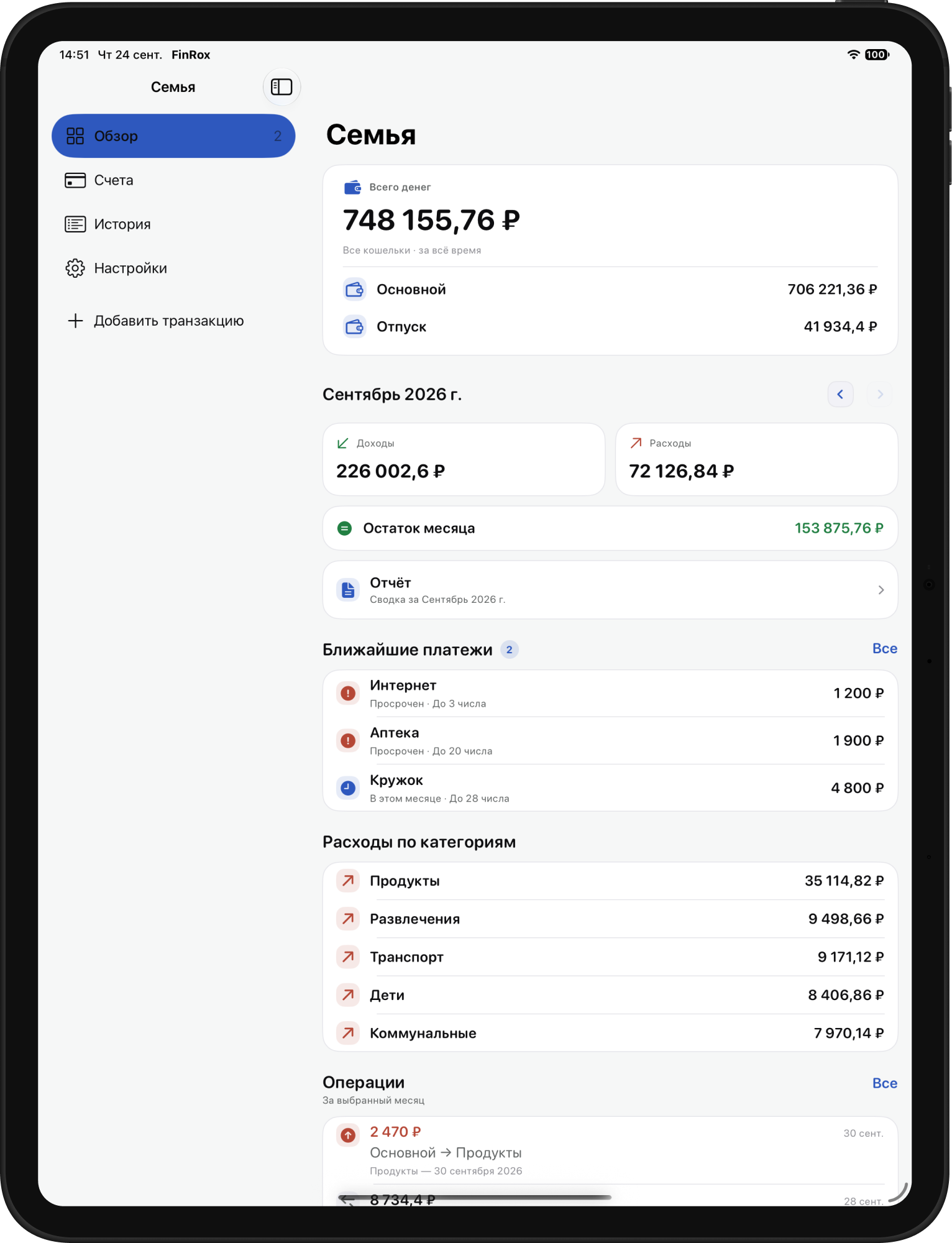Viewport: 952px width, 1243px height.
Task: Go to next month chevron
Action: [879, 394]
